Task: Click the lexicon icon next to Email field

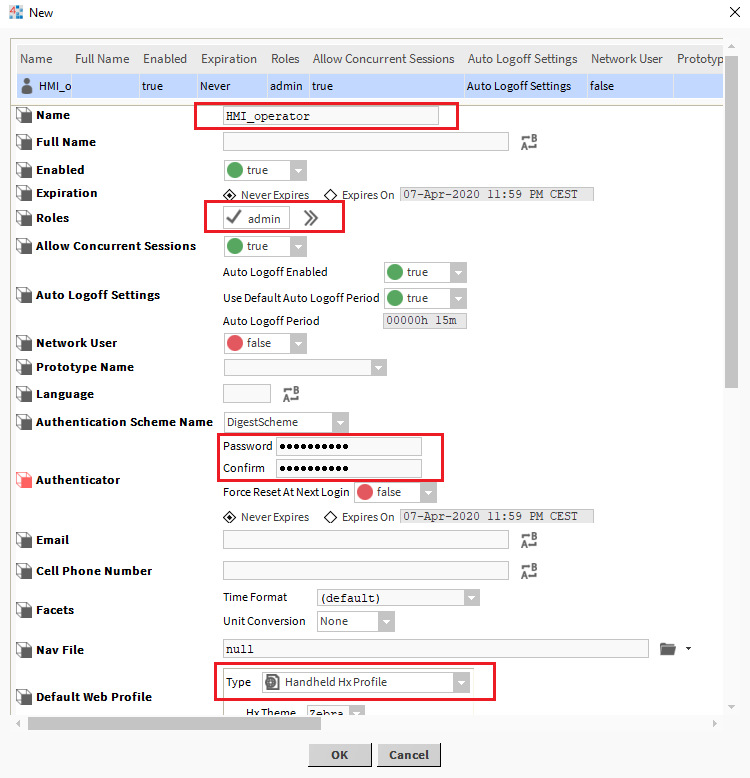Action: tap(530, 540)
